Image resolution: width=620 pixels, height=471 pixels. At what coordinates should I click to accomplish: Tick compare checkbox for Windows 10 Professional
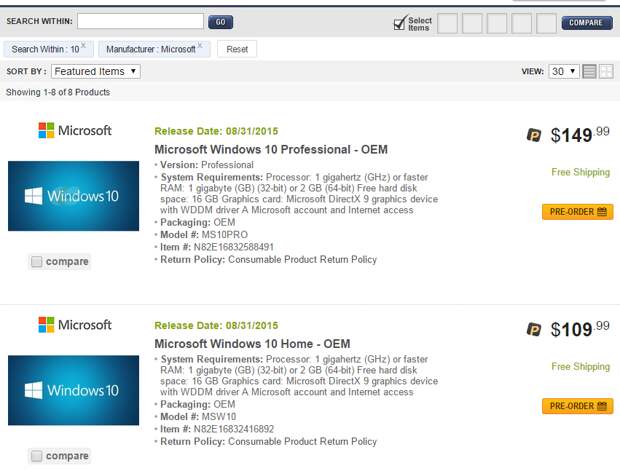36,261
